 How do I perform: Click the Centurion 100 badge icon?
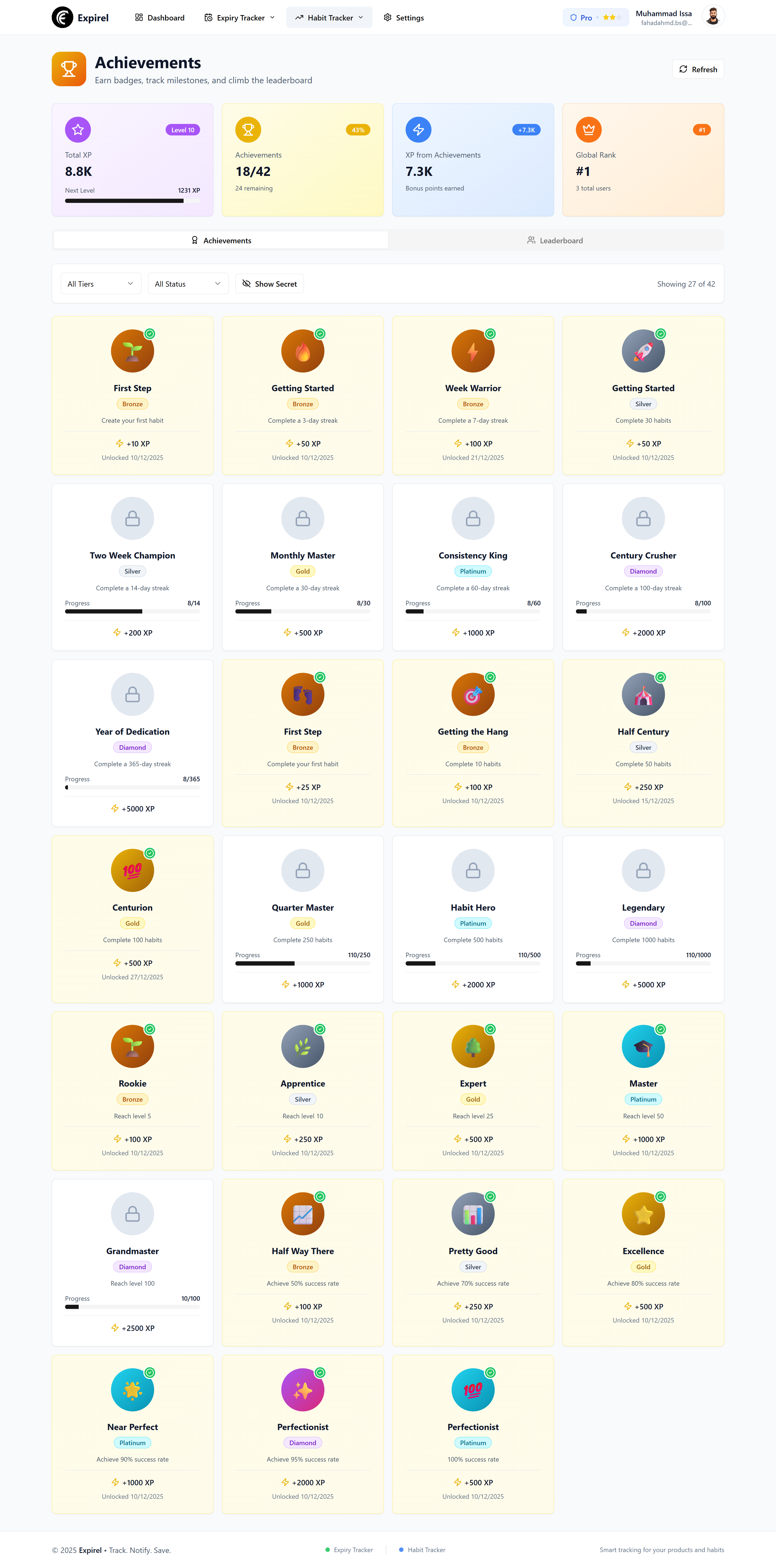(132, 870)
